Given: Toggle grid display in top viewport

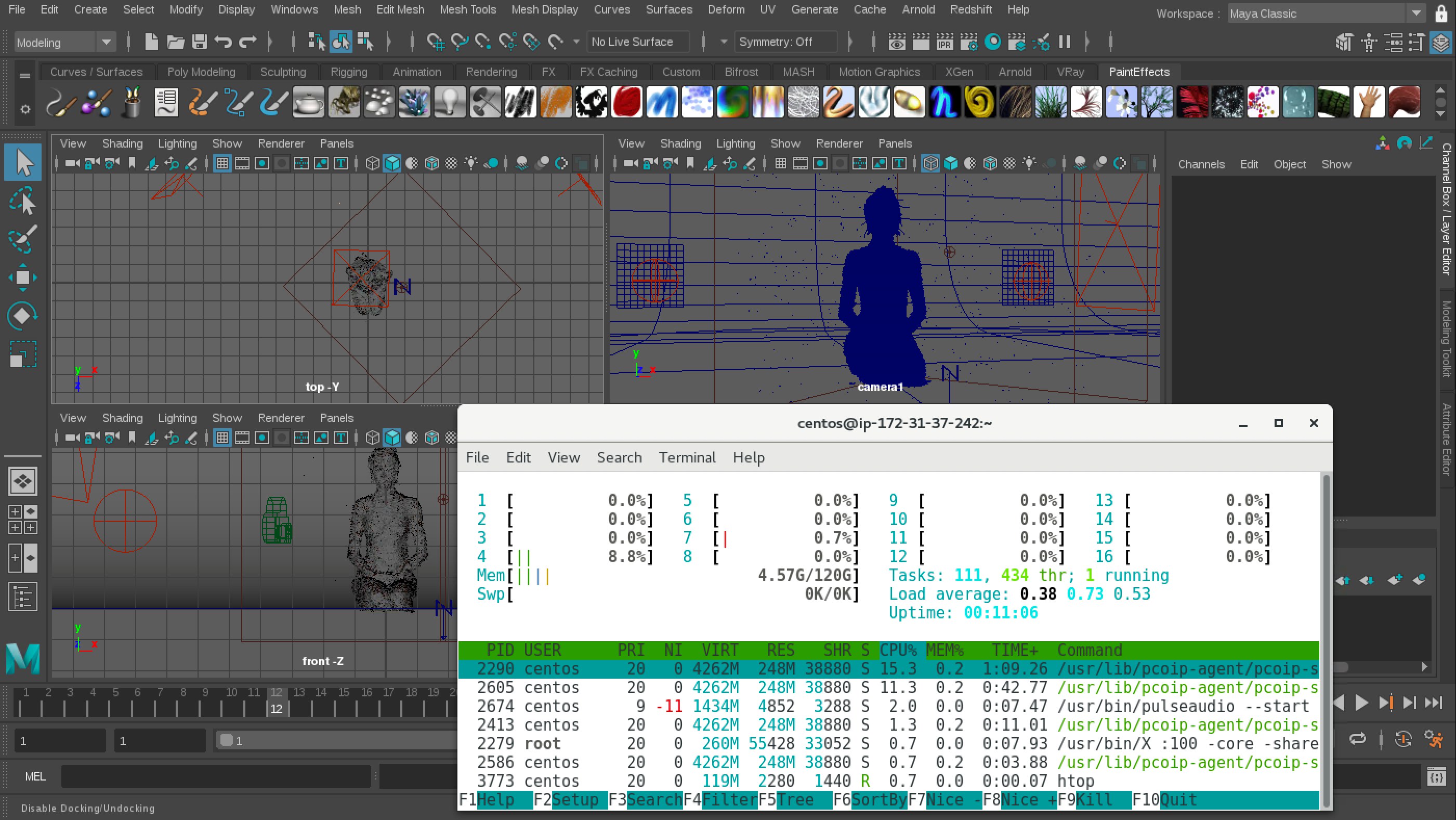Looking at the screenshot, I should [x=222, y=164].
